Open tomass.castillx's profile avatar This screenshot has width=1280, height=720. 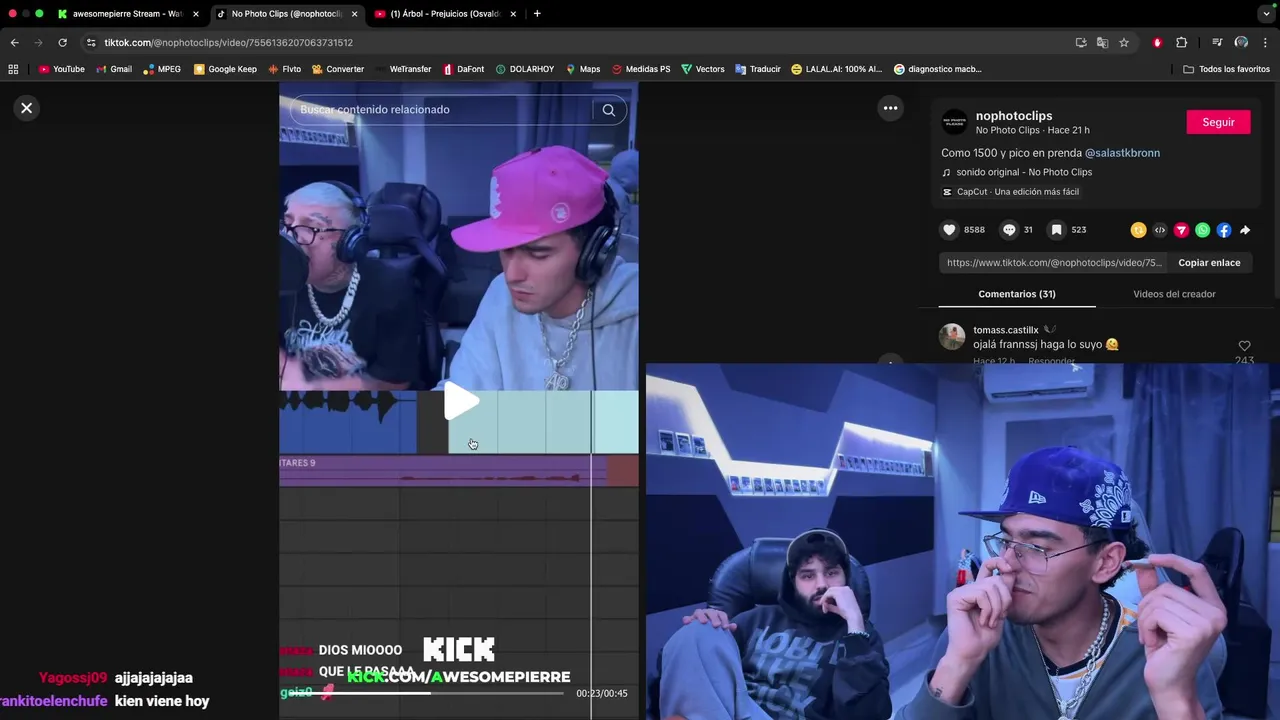[952, 336]
